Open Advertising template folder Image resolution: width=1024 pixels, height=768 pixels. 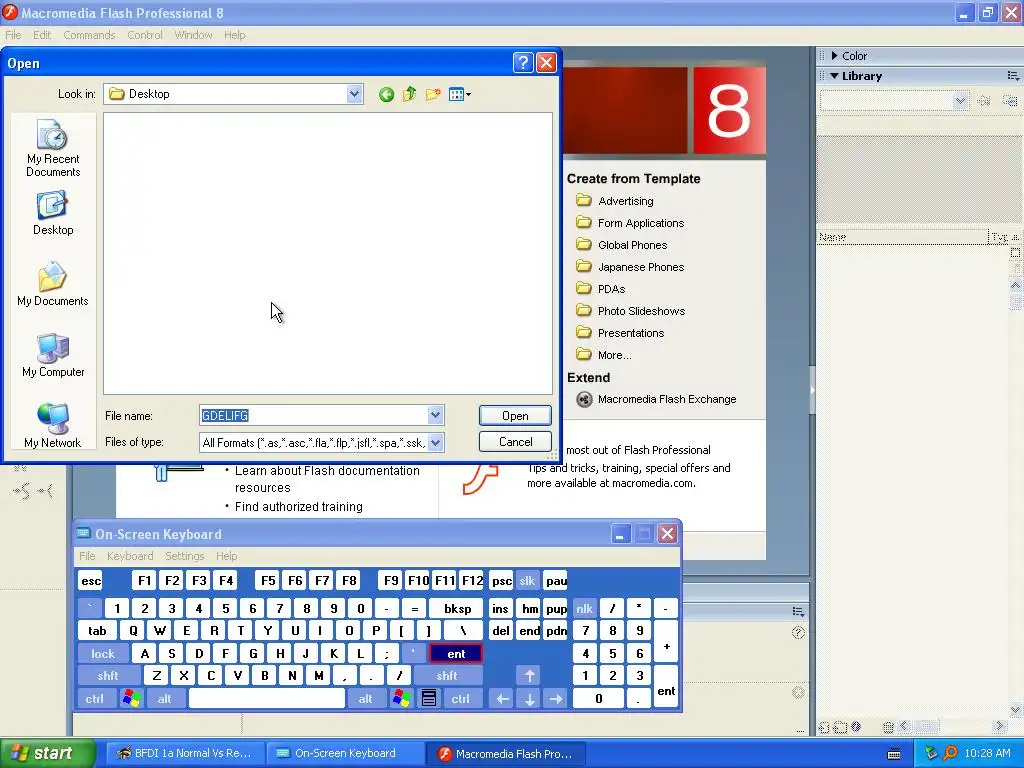615,200
